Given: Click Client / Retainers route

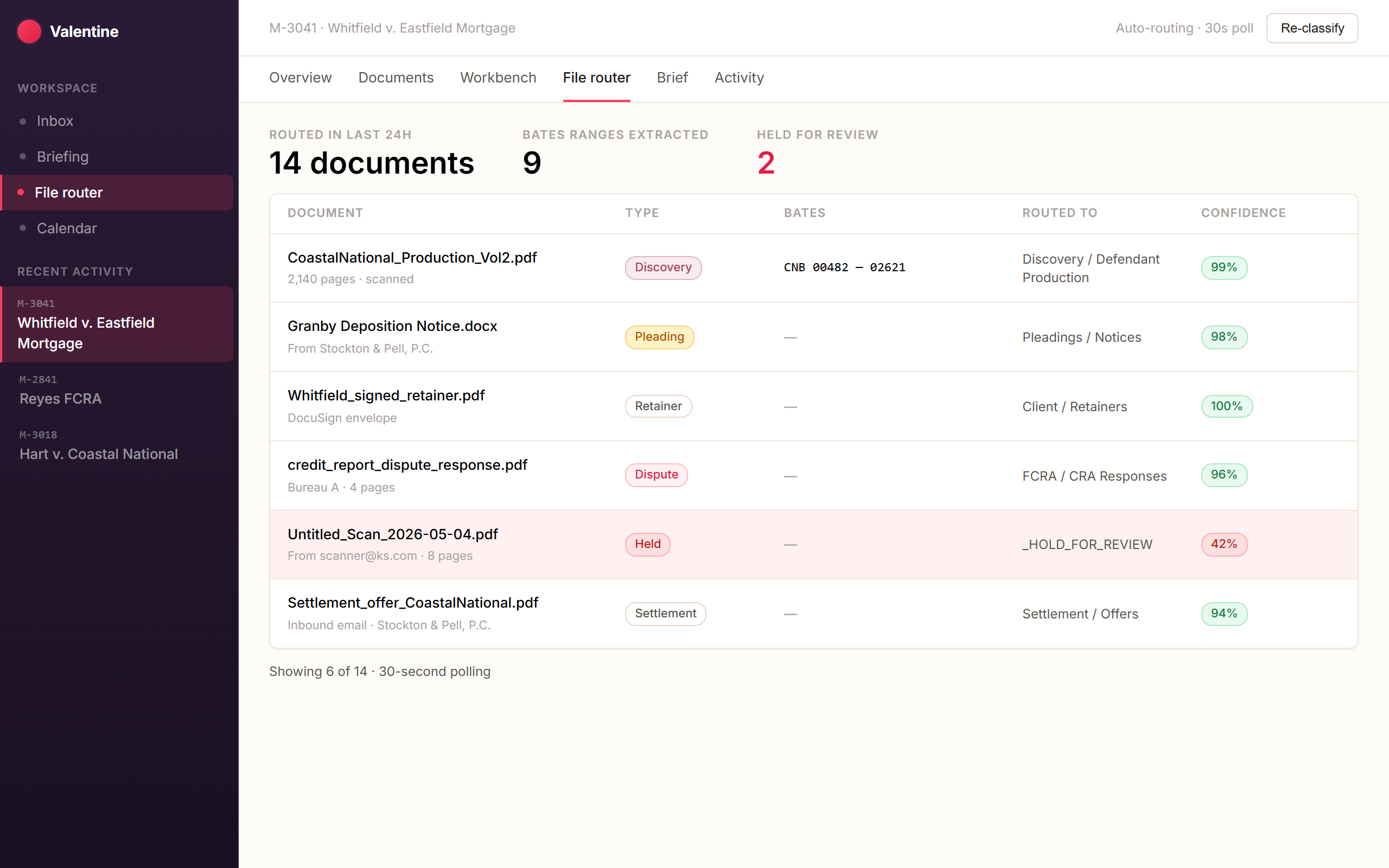Looking at the screenshot, I should tap(1074, 407).
